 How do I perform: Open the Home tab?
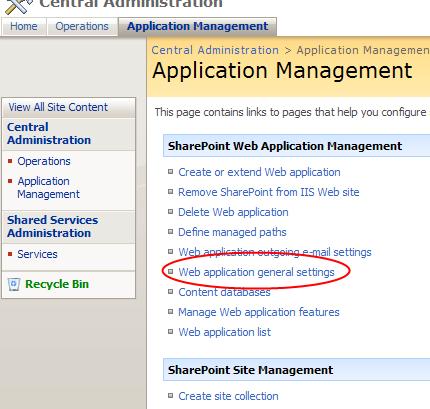click(24, 26)
